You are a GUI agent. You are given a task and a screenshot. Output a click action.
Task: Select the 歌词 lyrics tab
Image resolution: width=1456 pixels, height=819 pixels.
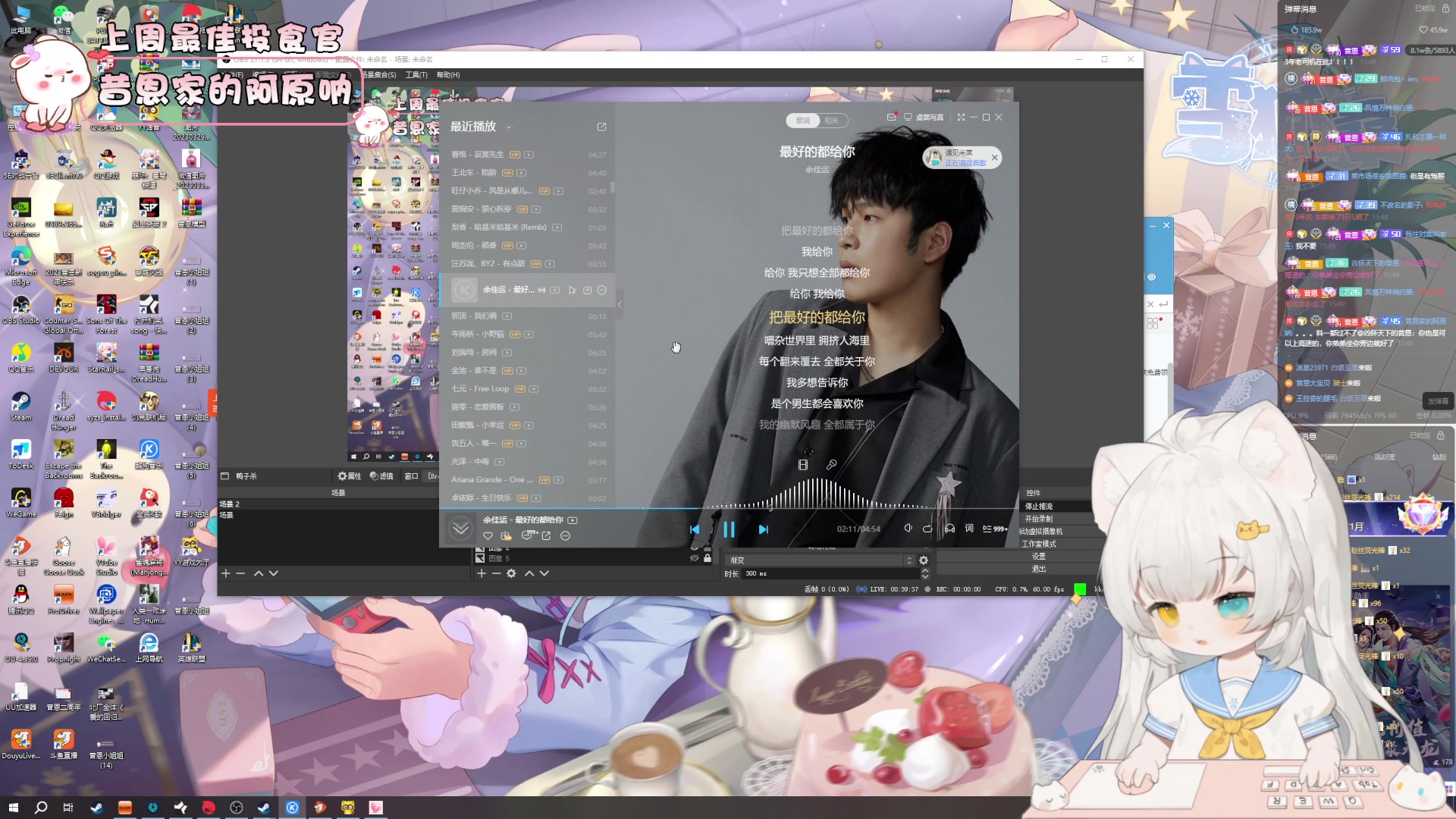coord(802,121)
